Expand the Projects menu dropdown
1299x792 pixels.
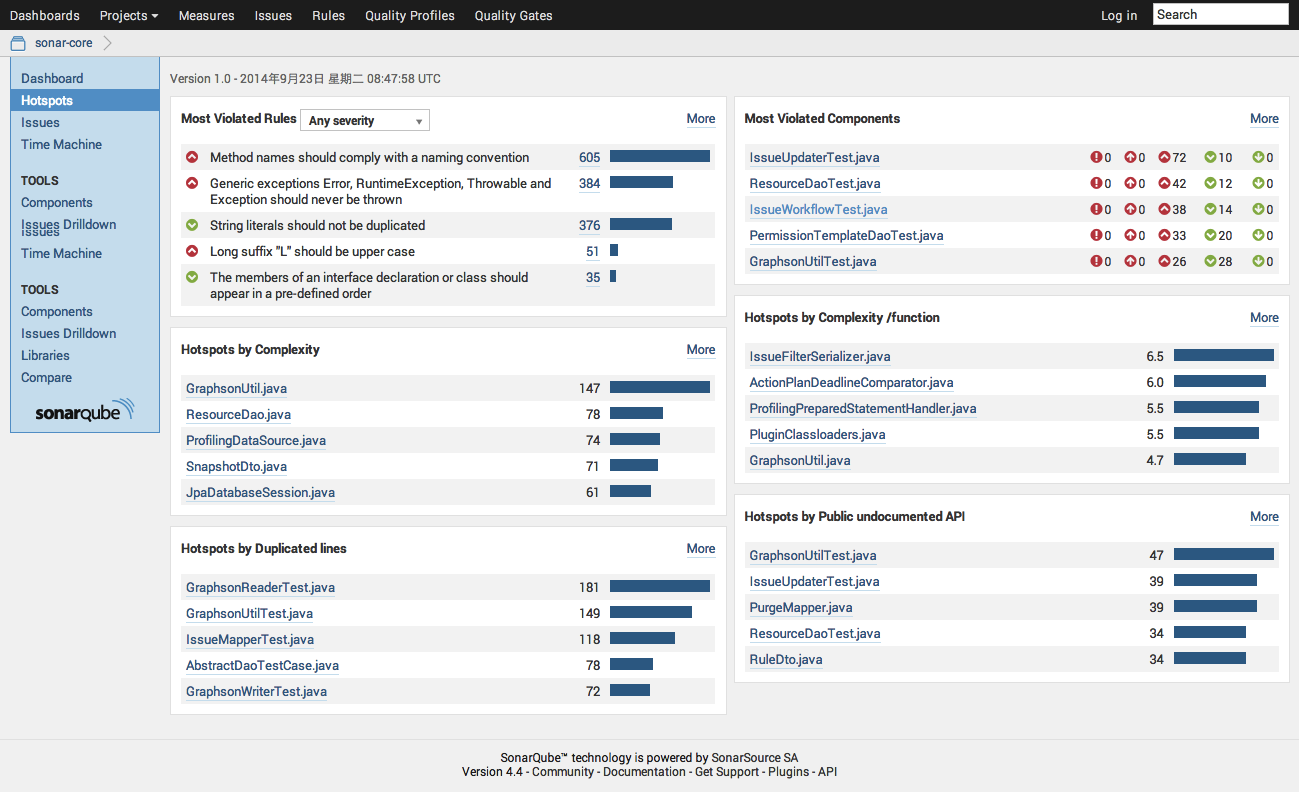coord(128,15)
